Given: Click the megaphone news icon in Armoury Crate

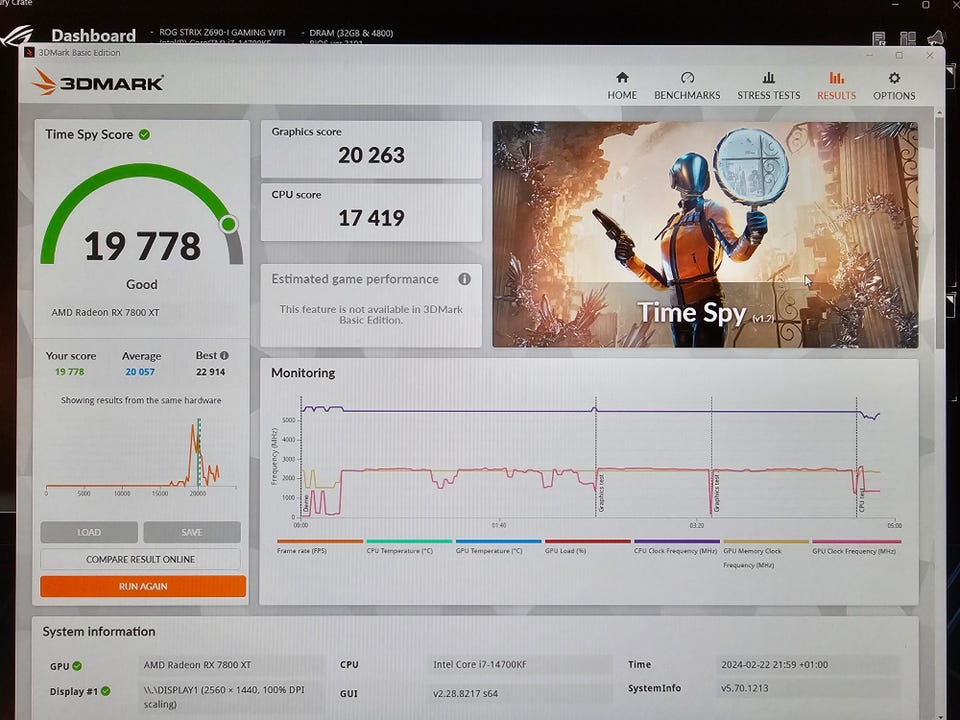Looking at the screenshot, I should (936, 39).
